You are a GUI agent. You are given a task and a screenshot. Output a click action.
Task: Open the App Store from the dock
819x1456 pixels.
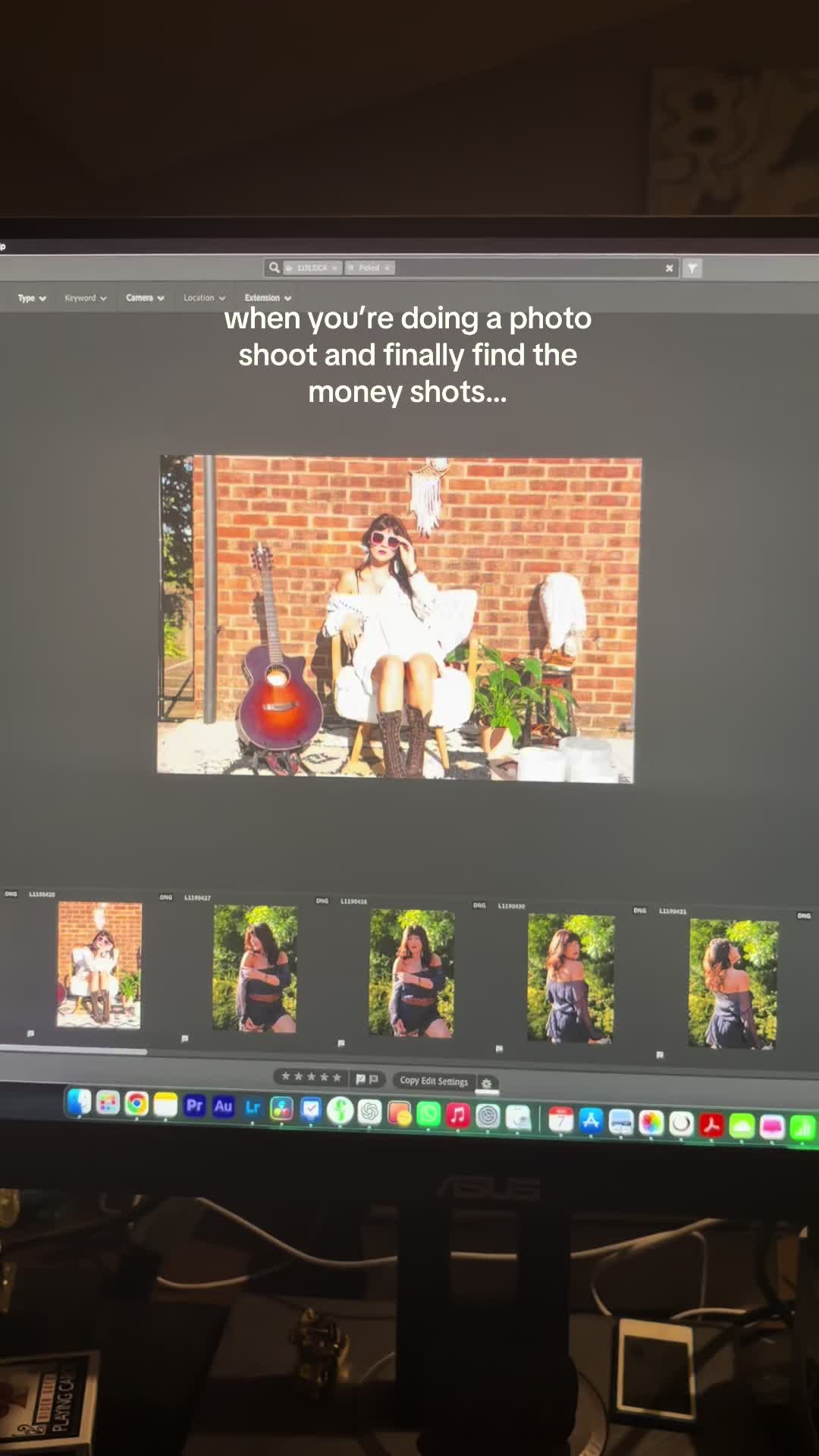pyautogui.click(x=591, y=1120)
